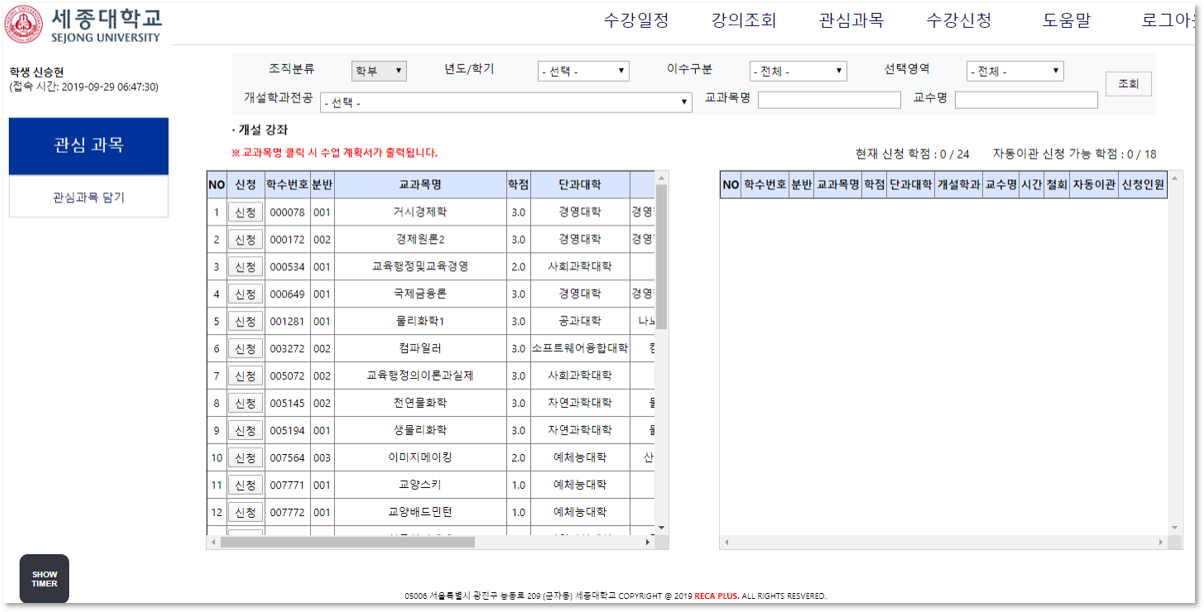Click the course list scroll left arrow
The height and width of the screenshot is (612, 1204).
coord(212,542)
